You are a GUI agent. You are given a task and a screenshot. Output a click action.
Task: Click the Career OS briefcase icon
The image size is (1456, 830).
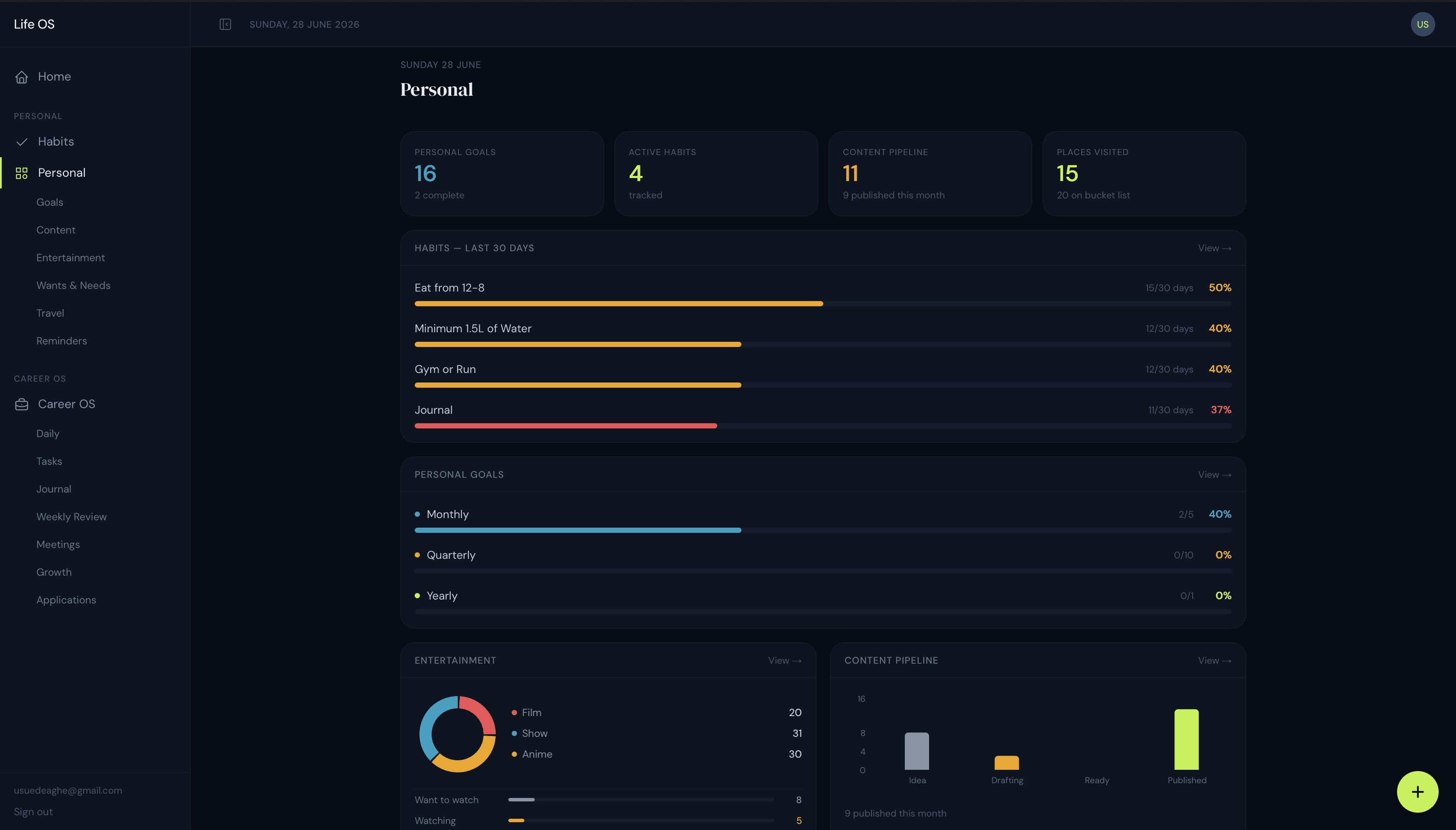[x=22, y=404]
